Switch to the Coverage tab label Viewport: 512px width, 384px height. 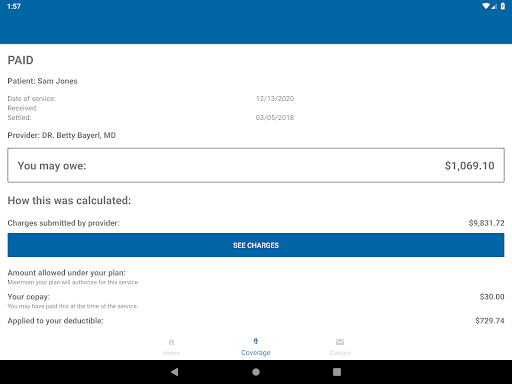pos(256,353)
